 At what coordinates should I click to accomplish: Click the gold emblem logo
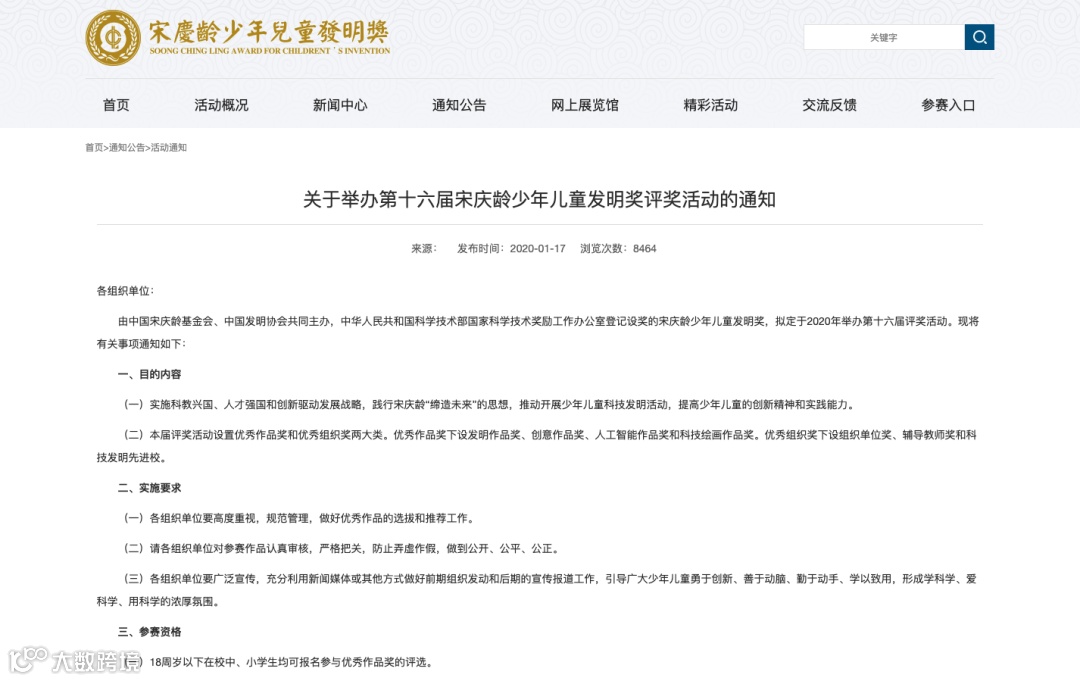(113, 38)
